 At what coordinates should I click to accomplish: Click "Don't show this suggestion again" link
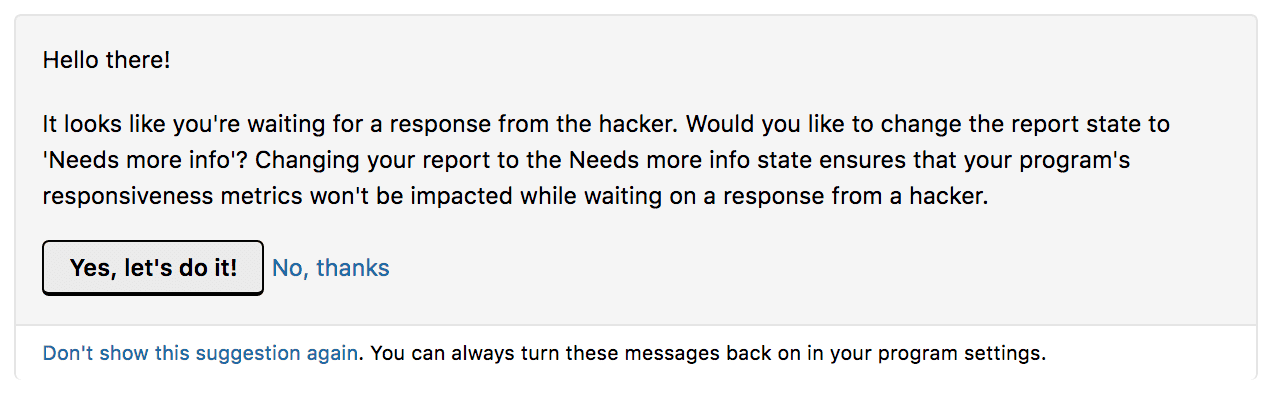200,353
